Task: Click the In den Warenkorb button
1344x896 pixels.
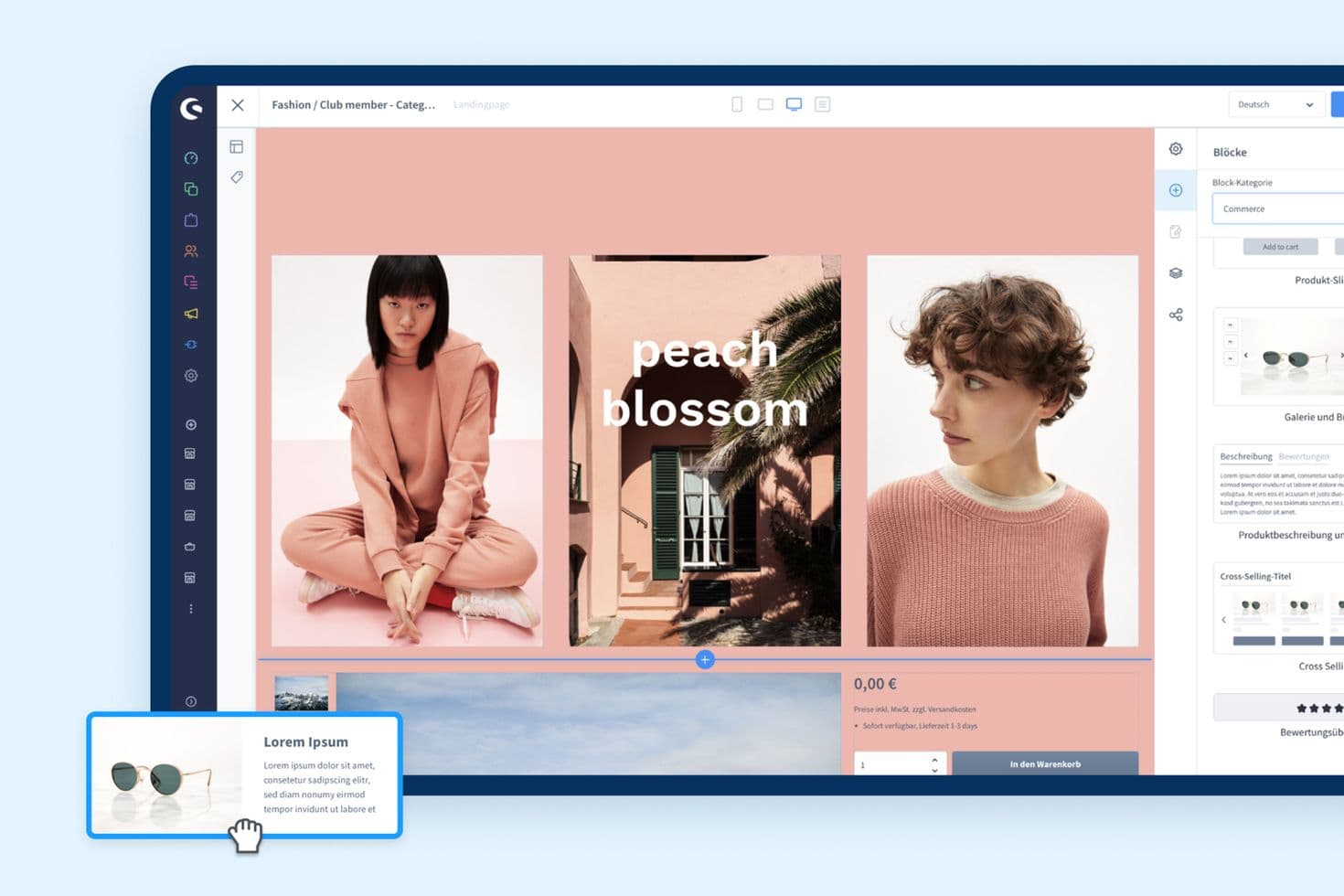Action: pos(1045,764)
